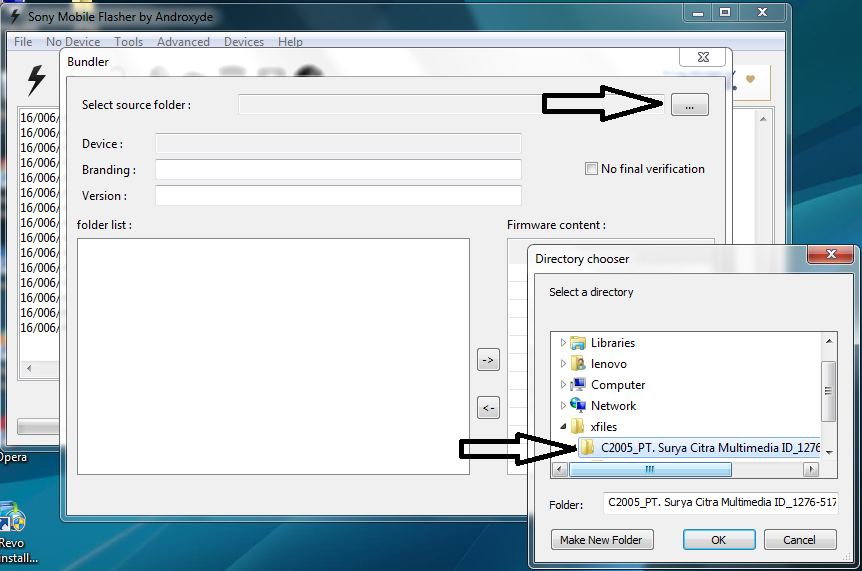862x571 pixels.
Task: Select the Computer icon in directory tree
Action: click(578, 385)
